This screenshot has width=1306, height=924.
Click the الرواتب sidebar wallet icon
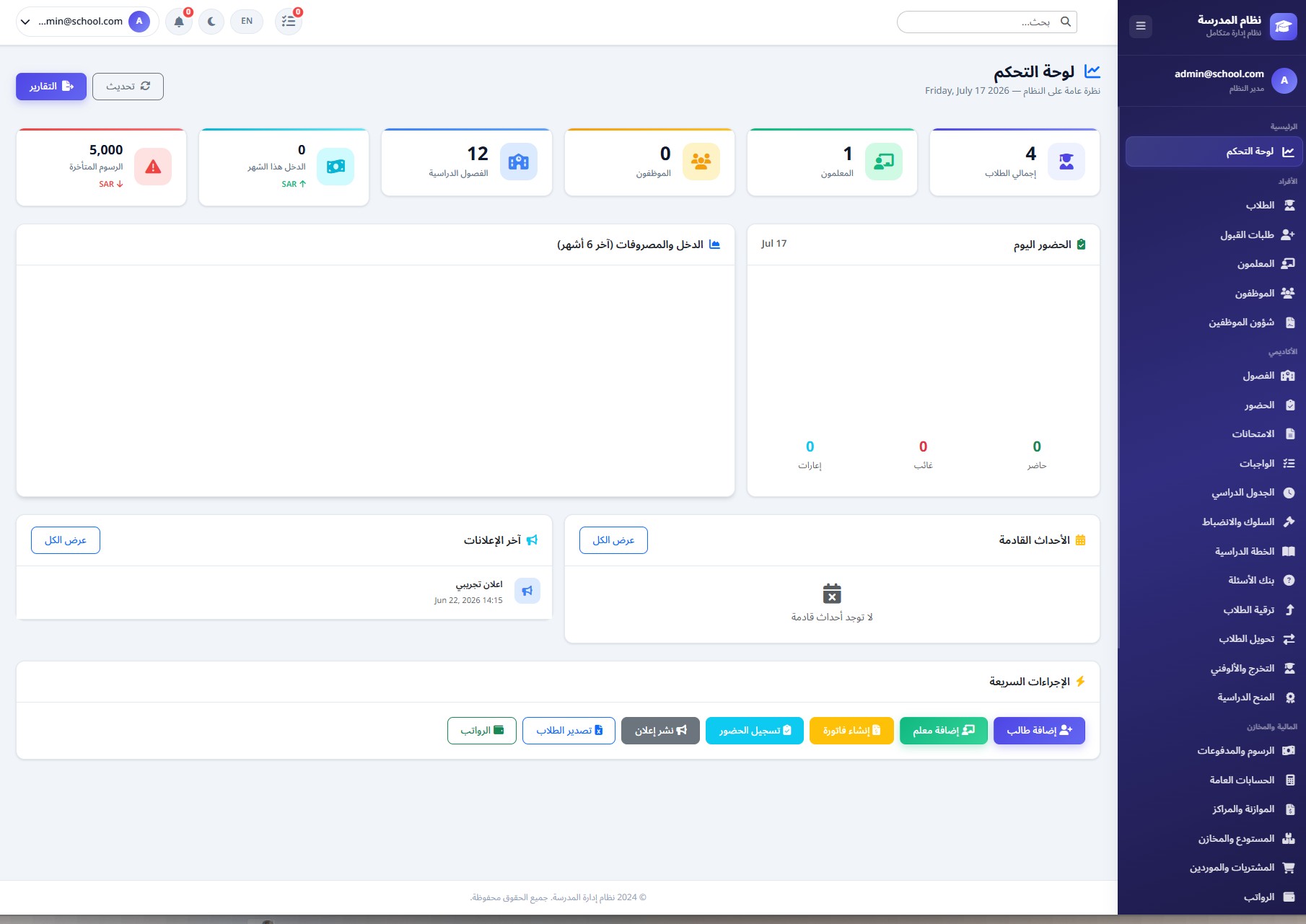click(1289, 897)
